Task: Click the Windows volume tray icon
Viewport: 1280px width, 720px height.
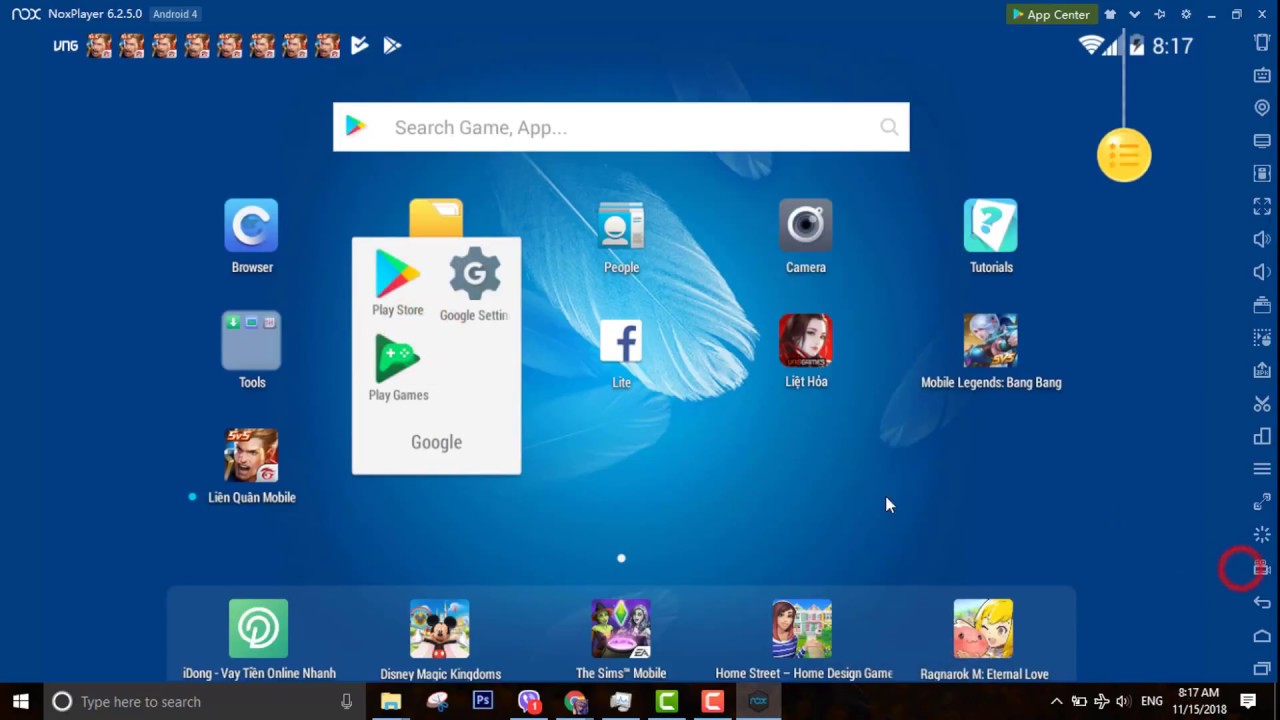Action: (1123, 701)
